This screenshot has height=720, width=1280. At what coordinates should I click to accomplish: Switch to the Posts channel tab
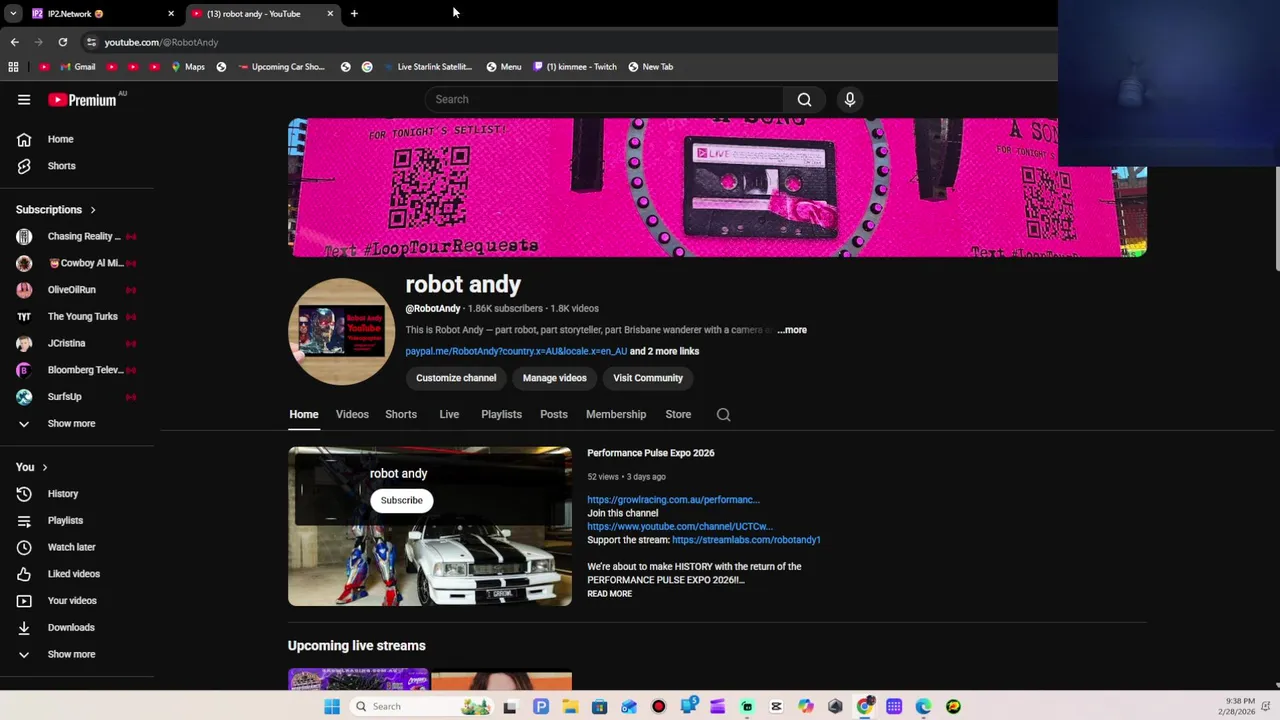click(x=554, y=415)
